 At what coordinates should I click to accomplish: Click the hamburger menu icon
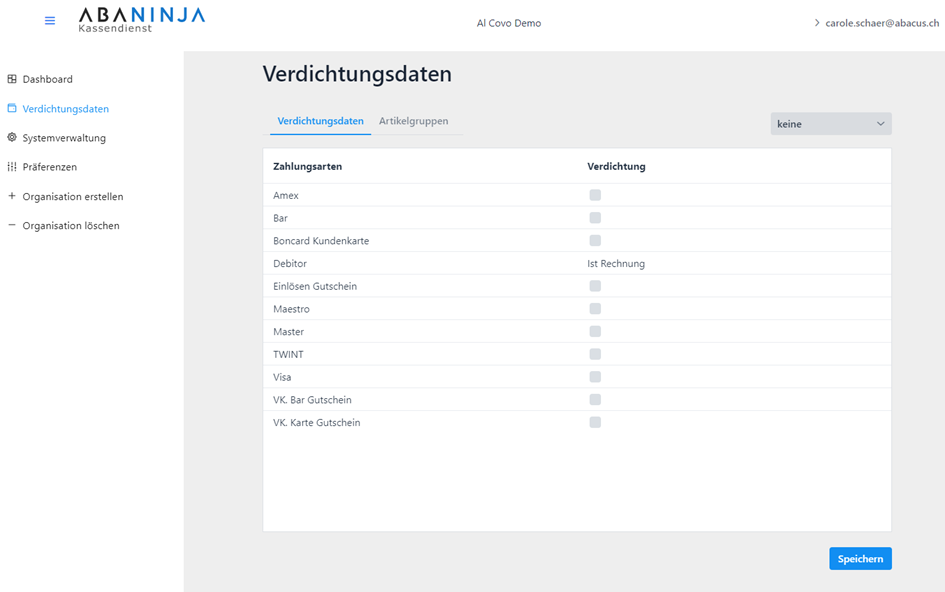pyautogui.click(x=50, y=21)
